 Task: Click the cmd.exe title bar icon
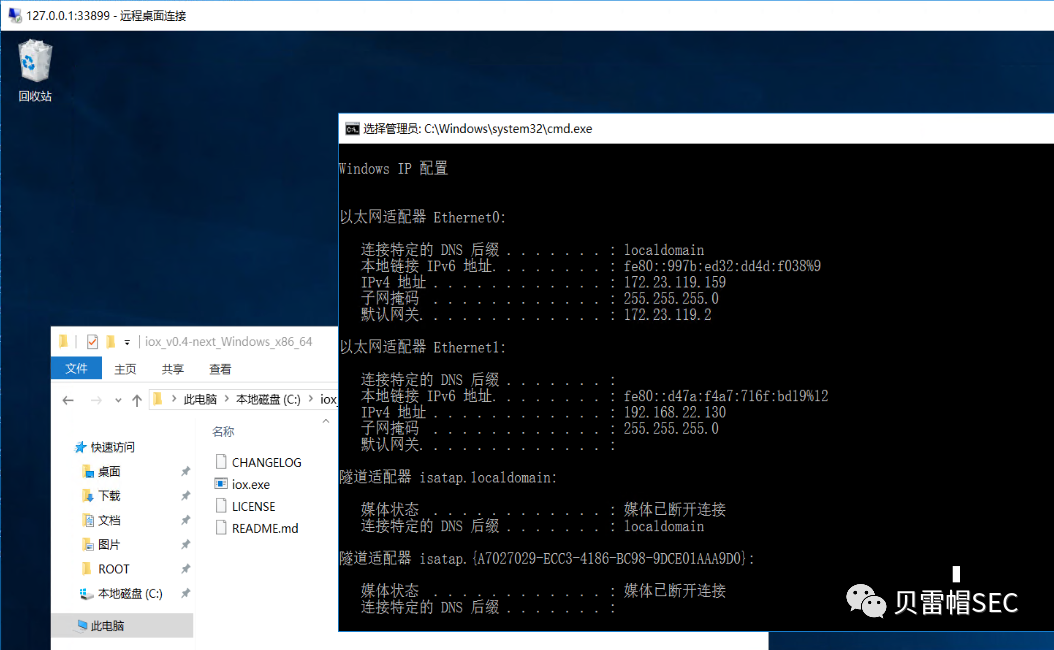352,128
